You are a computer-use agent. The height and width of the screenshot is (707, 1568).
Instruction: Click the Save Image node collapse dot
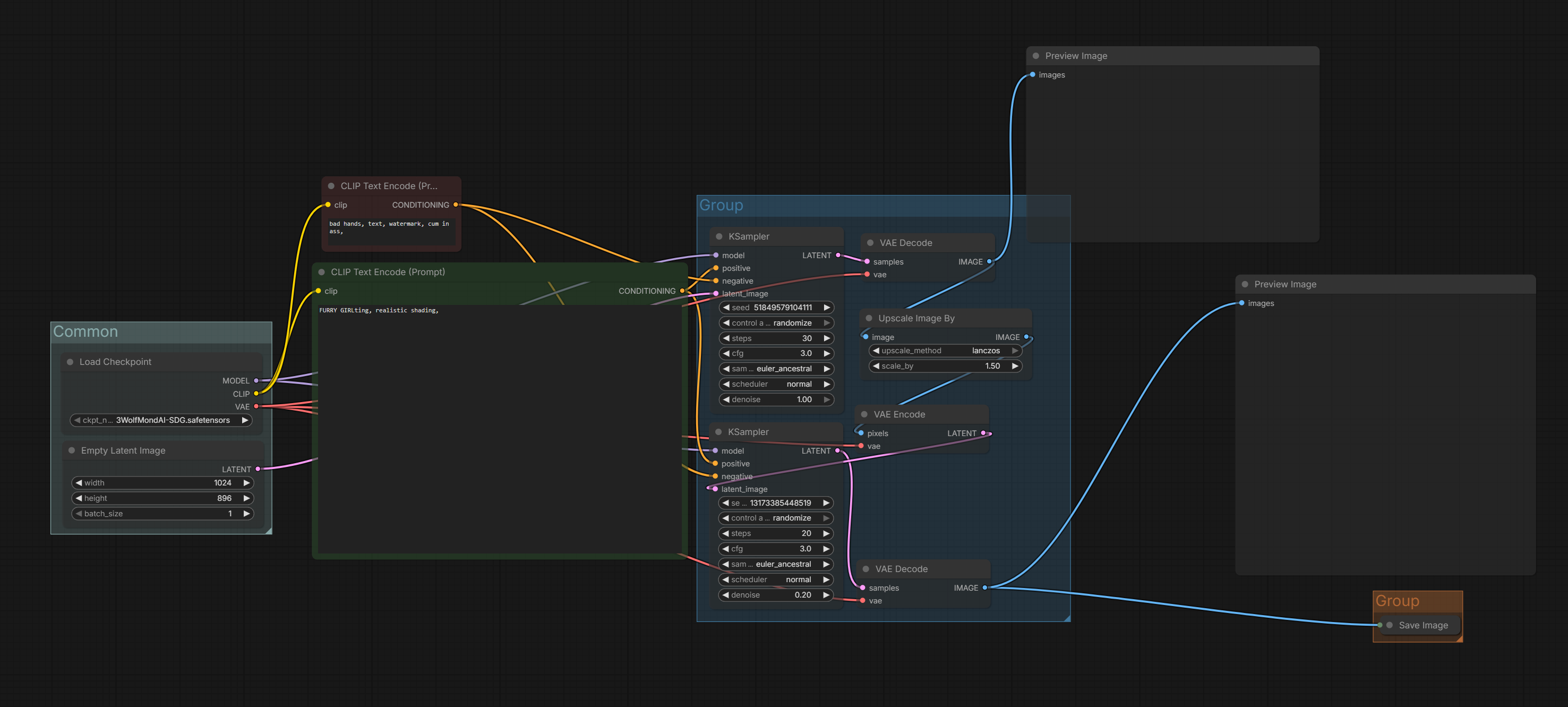pos(1390,625)
